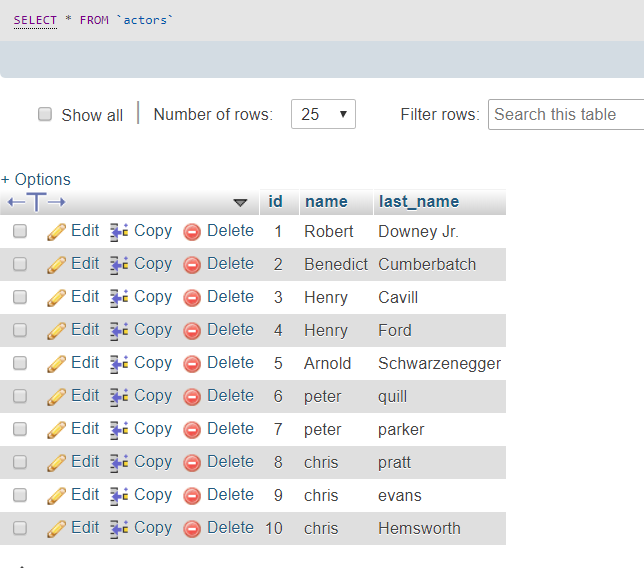
Task: Tick the checkbox for Benedict Cumberbatch row
Action: click(20, 264)
